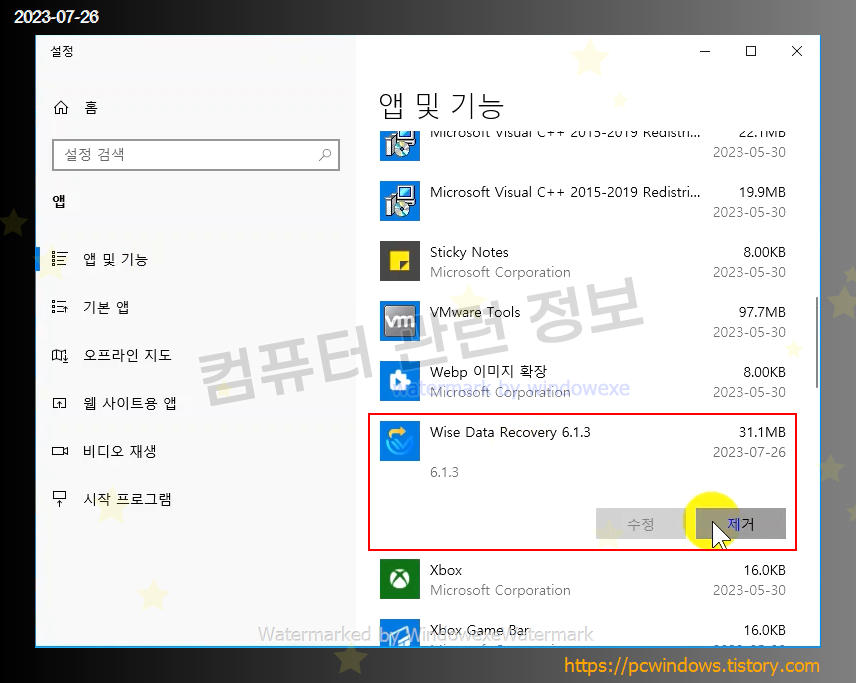The width and height of the screenshot is (856, 683).
Task: Select the 앱 및 기능 list icon
Action: pyautogui.click(x=60, y=259)
